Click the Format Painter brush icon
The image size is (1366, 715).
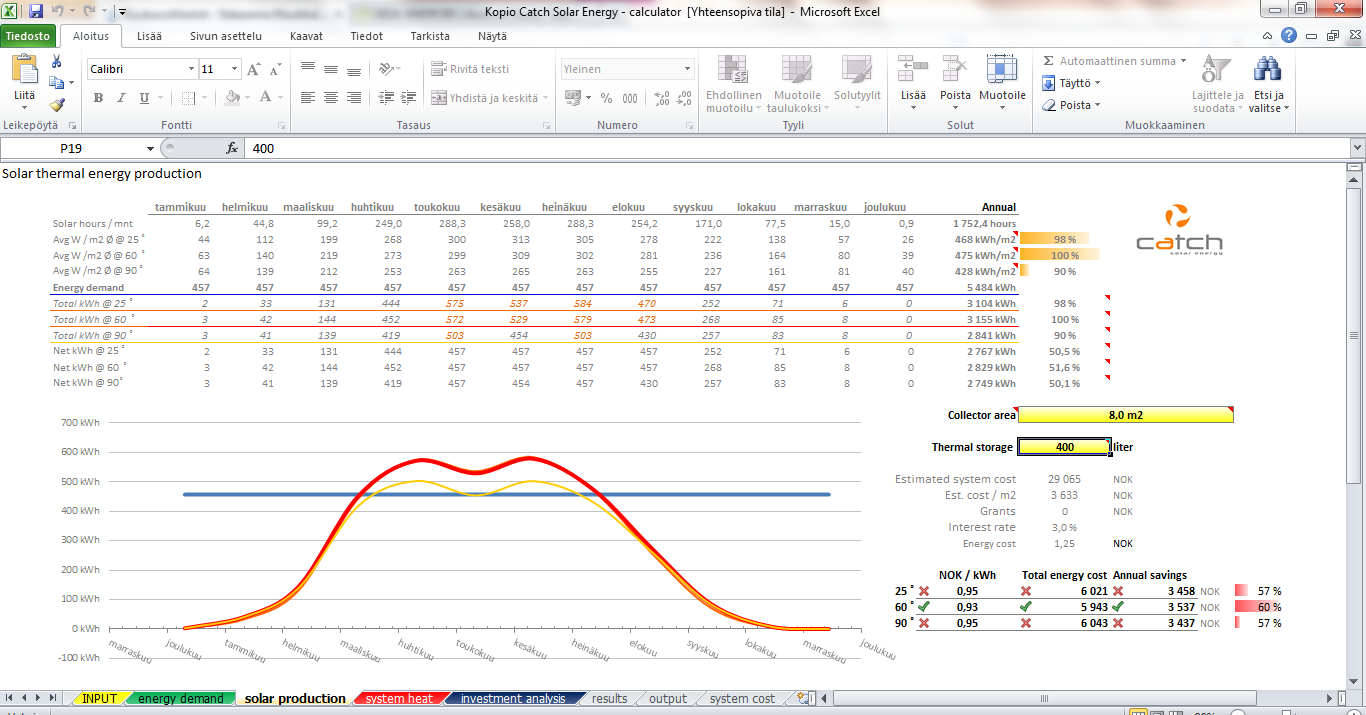tap(56, 104)
